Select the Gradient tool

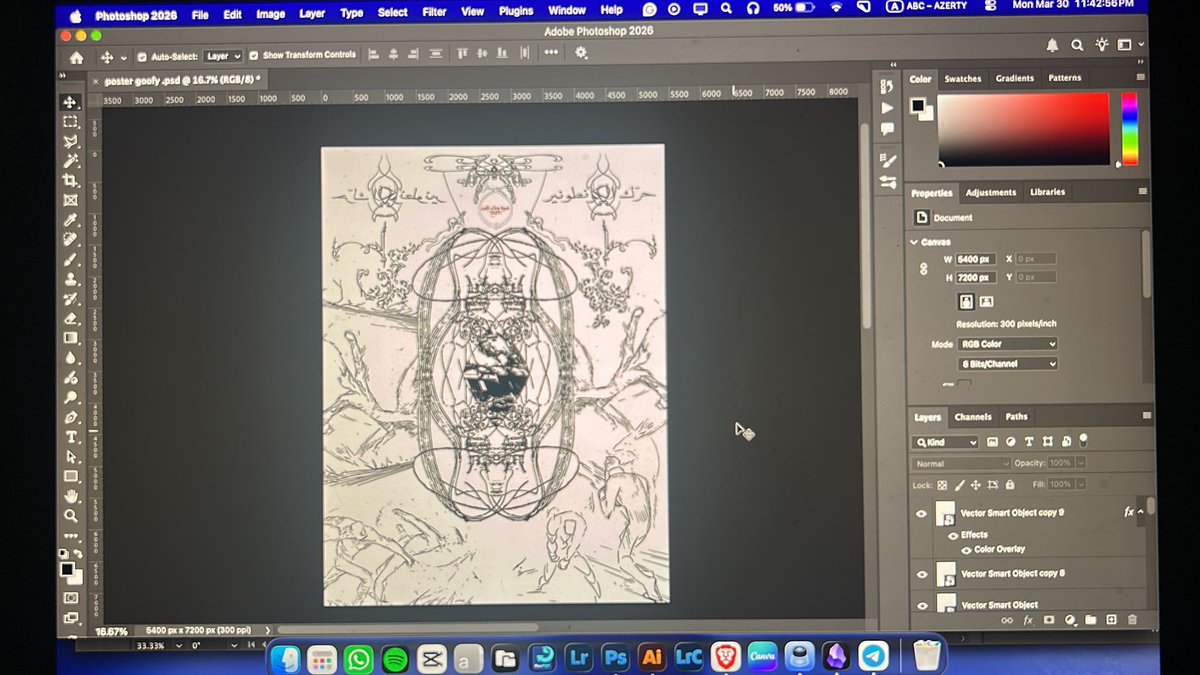(x=70, y=338)
